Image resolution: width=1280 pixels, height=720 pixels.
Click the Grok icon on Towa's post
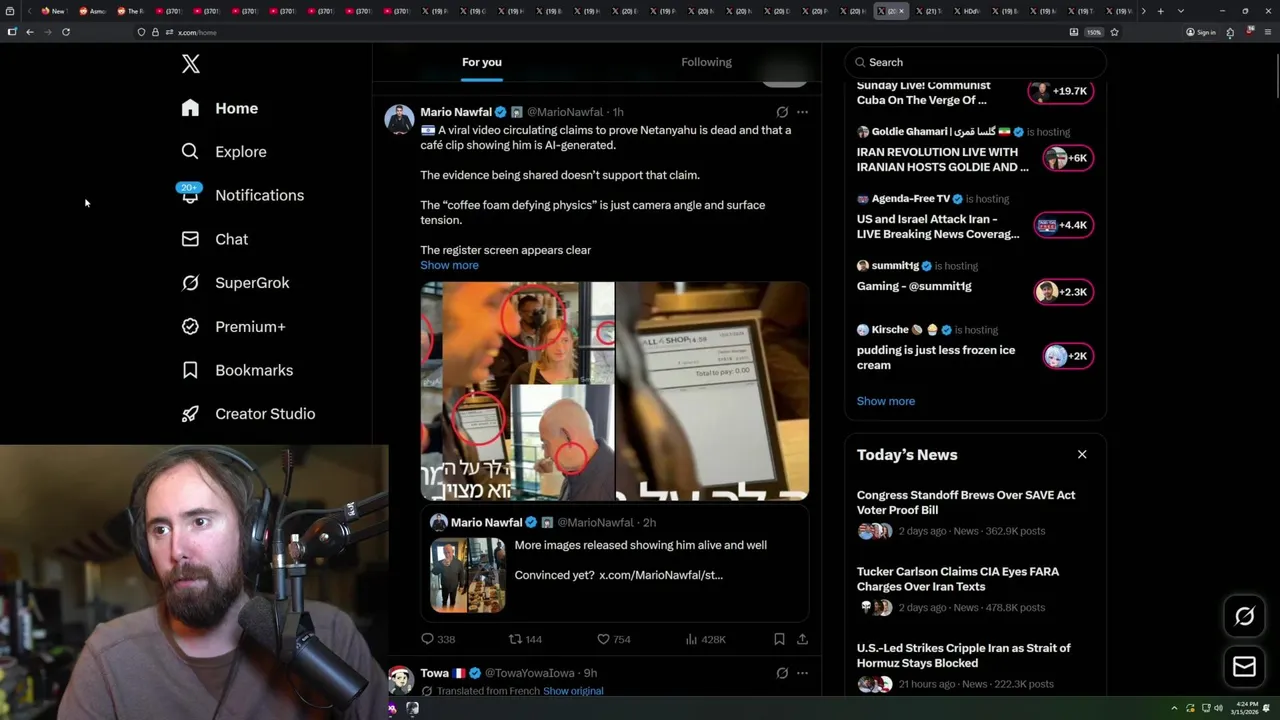point(782,673)
